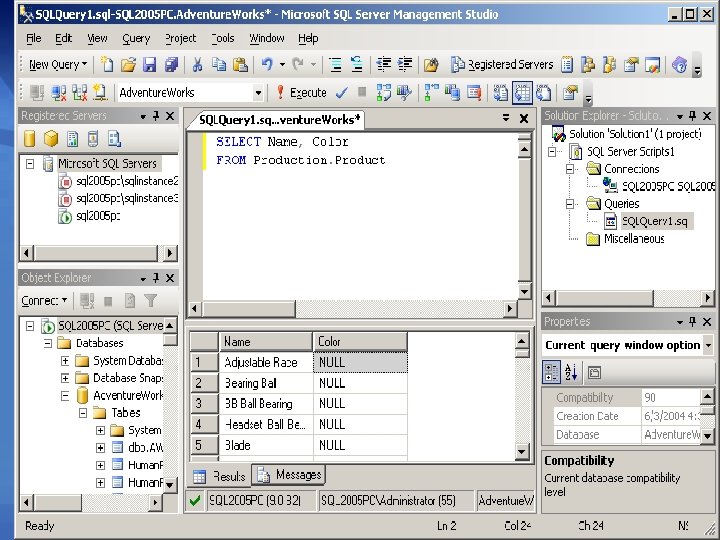The height and width of the screenshot is (540, 720).
Task: Click the Copy icon in toolbar
Action: click(x=219, y=65)
